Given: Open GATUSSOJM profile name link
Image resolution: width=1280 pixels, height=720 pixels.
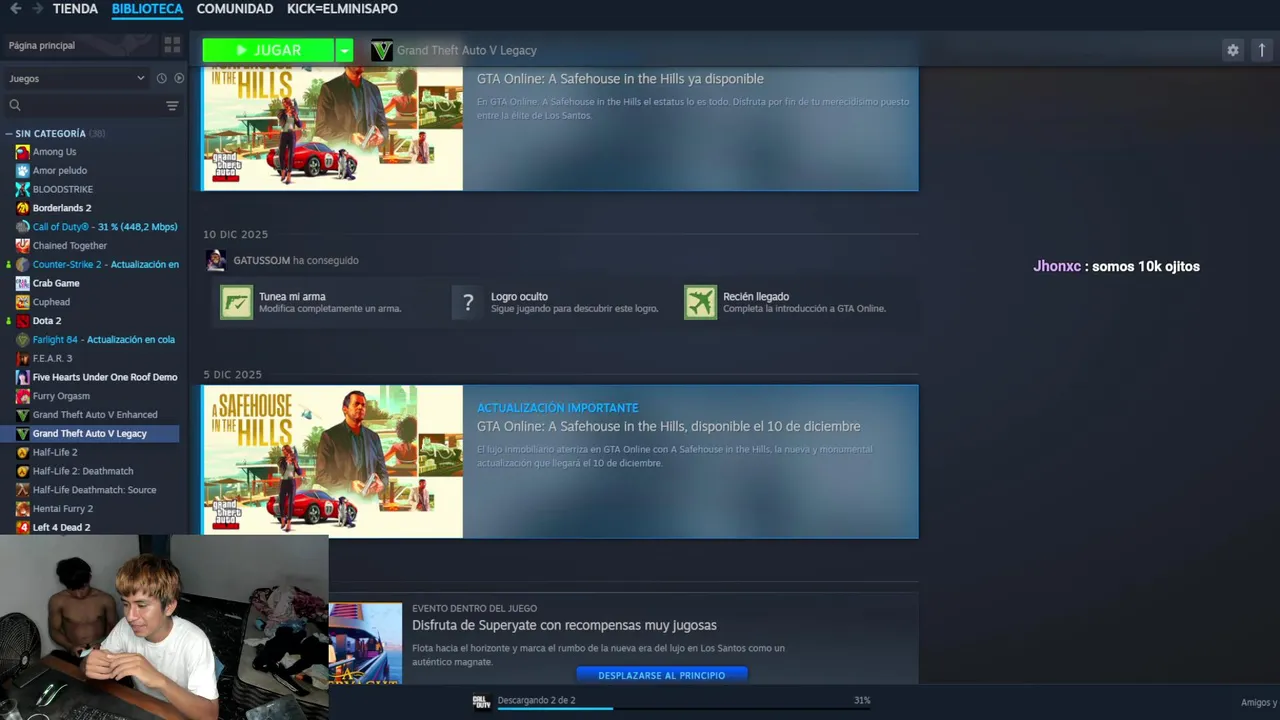Looking at the screenshot, I should 261,260.
